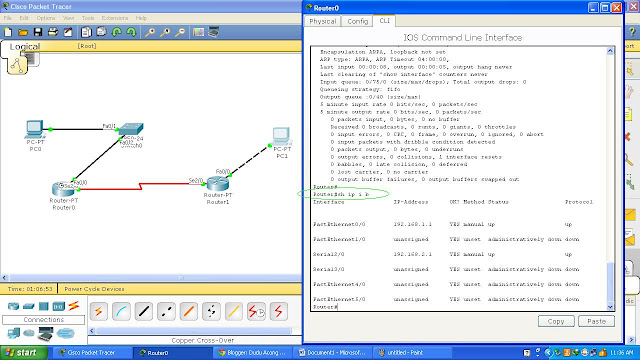This screenshot has width=640, height=360.
Task: Switch to untitled - Paint taskbar item
Action: pyautogui.click(x=412, y=353)
